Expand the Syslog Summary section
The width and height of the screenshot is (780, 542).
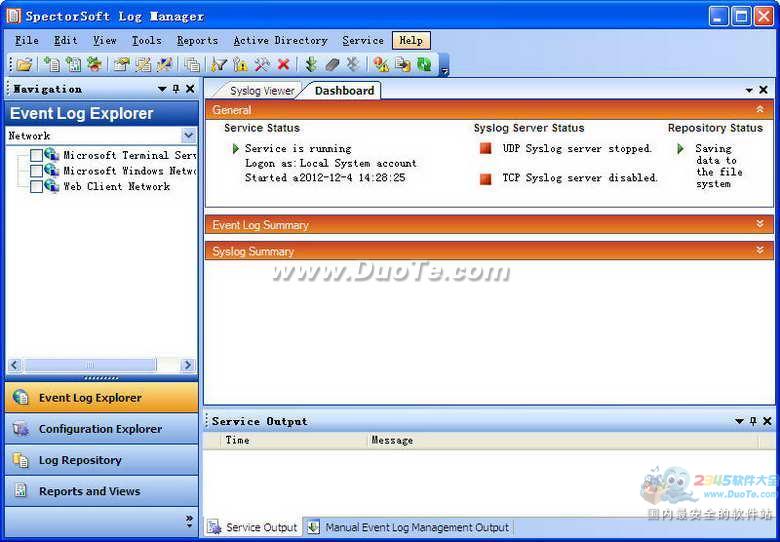[x=760, y=250]
